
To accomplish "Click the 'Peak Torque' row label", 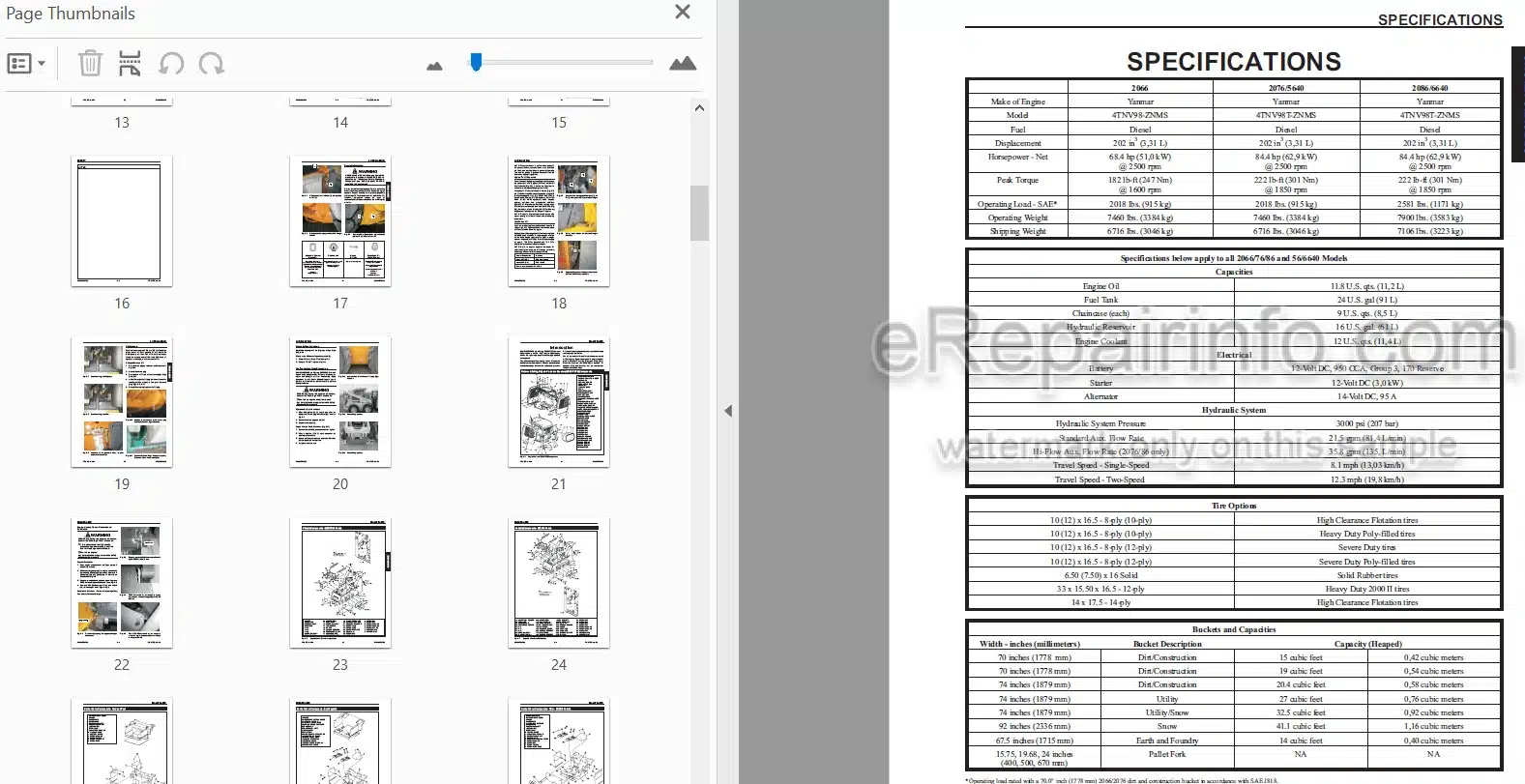I will click(1017, 180).
